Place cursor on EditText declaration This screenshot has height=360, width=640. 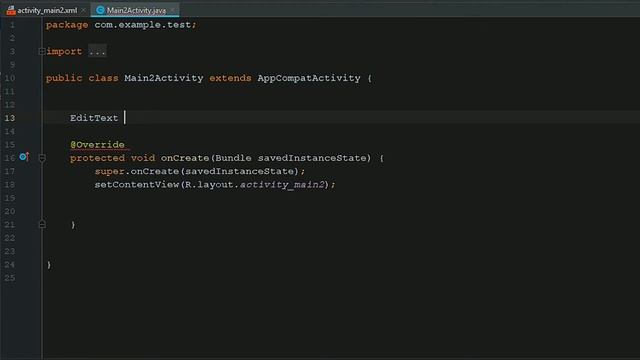[x=94, y=118]
